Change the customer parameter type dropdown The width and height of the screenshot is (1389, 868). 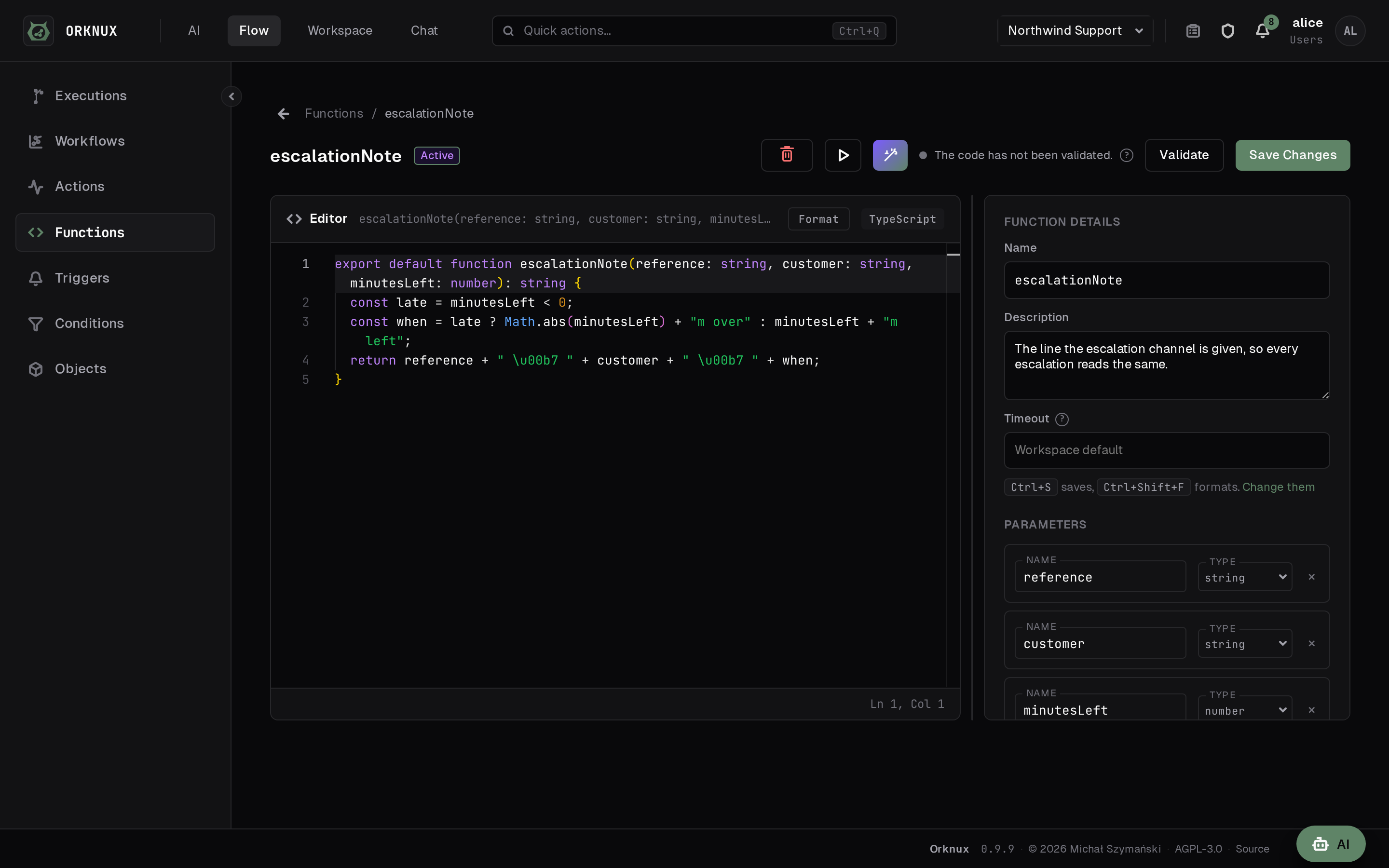tap(1245, 644)
